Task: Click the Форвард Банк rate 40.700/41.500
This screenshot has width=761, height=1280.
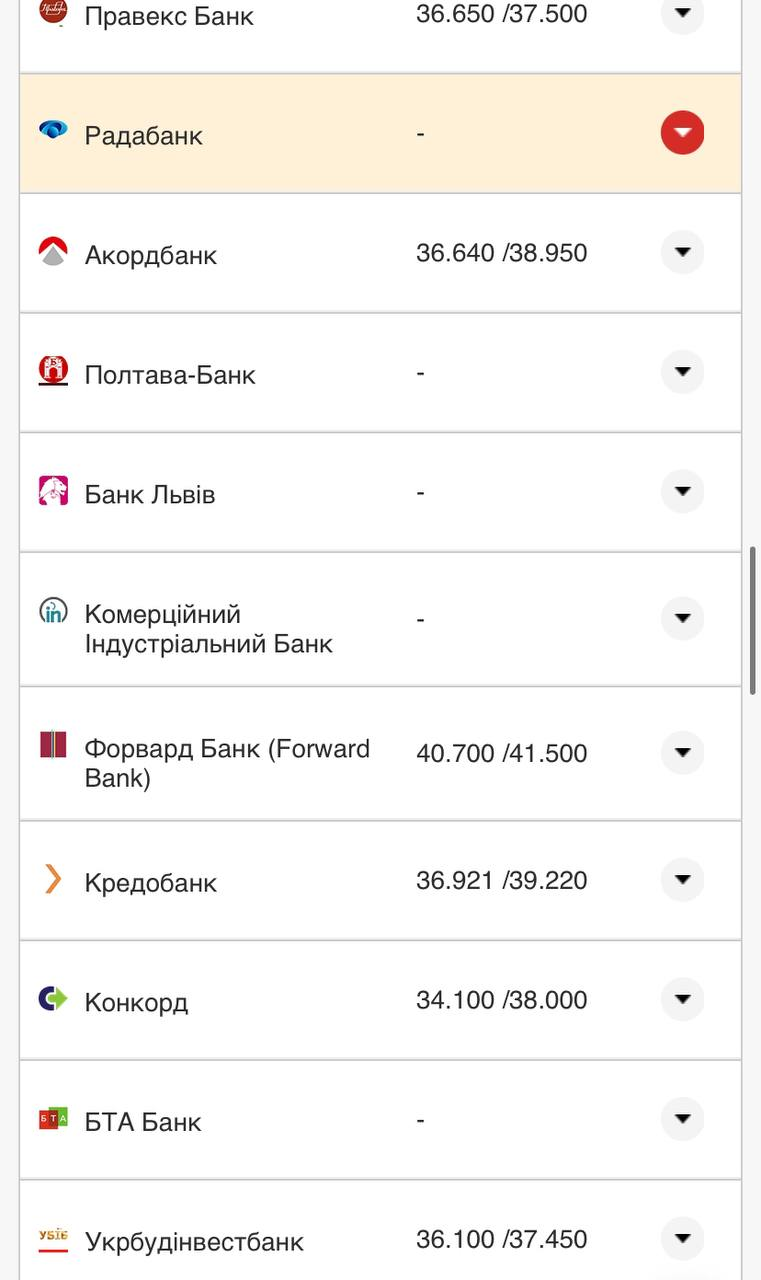Action: (x=501, y=752)
